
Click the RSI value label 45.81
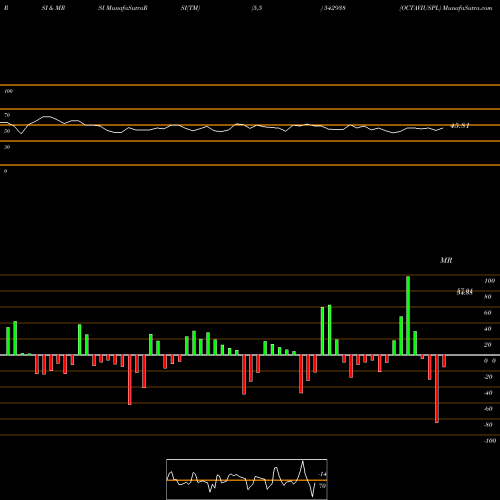coord(460,126)
